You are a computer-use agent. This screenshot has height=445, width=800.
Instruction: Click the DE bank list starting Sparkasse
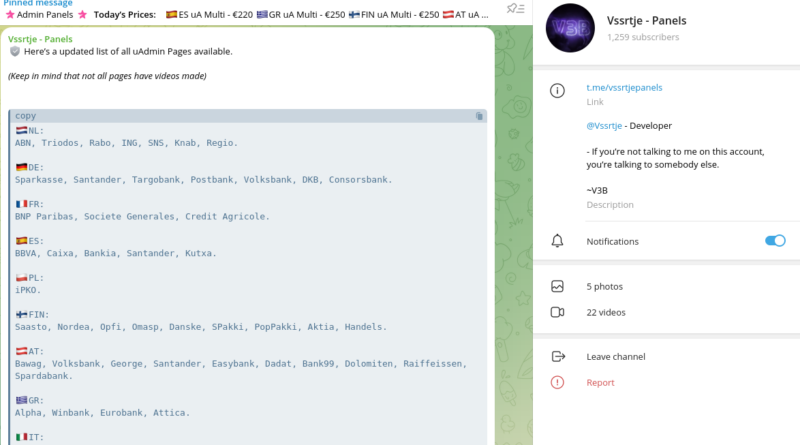204,180
